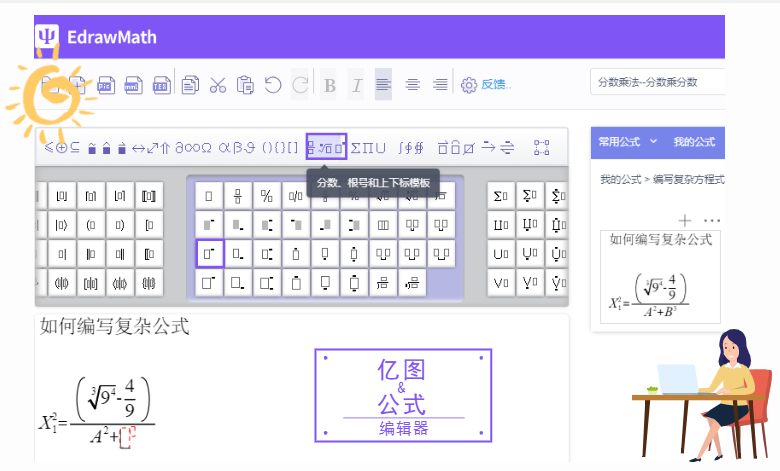Select left text alignment

(383, 85)
